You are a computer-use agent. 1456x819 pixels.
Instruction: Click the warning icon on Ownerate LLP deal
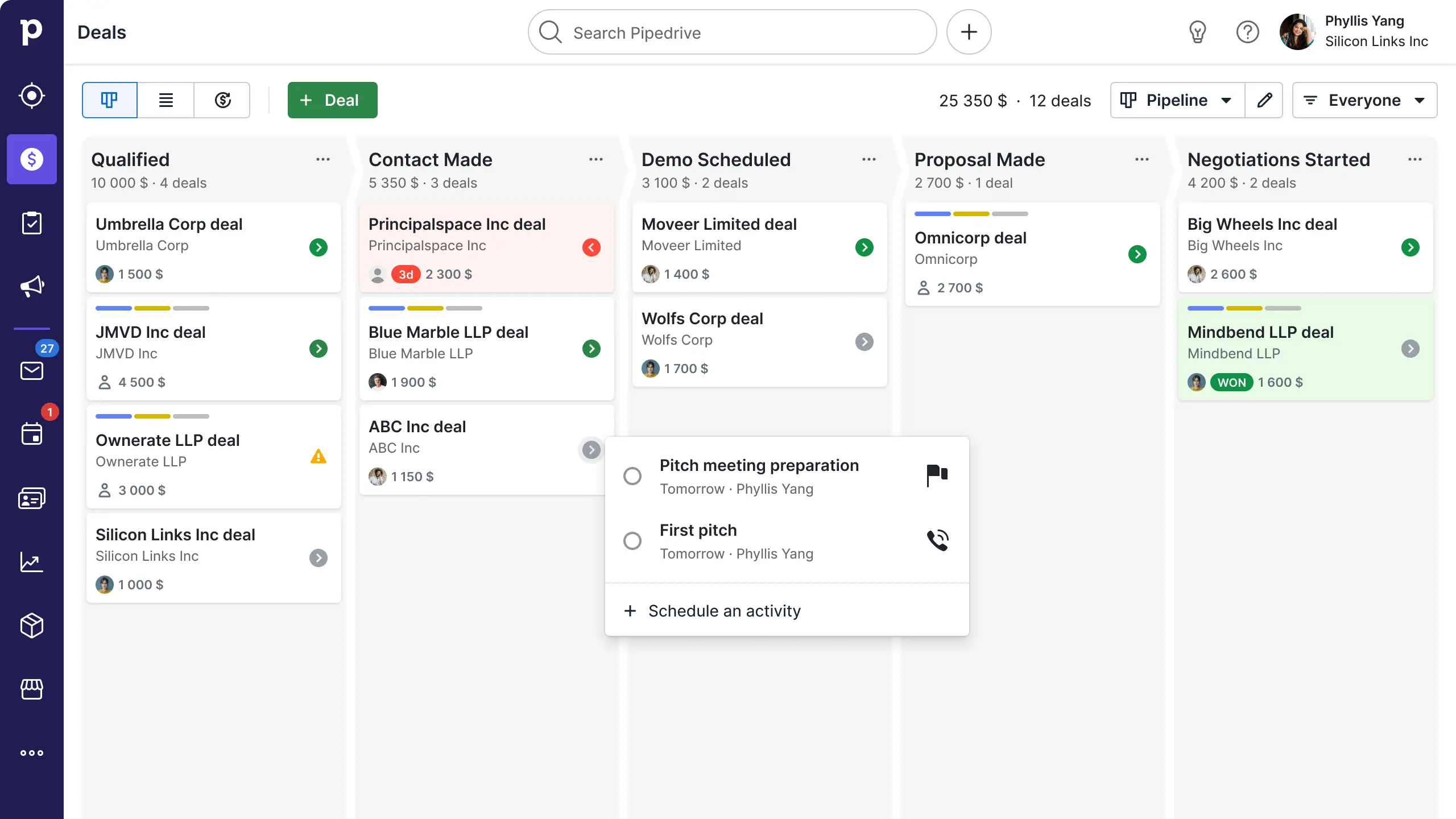coord(318,456)
